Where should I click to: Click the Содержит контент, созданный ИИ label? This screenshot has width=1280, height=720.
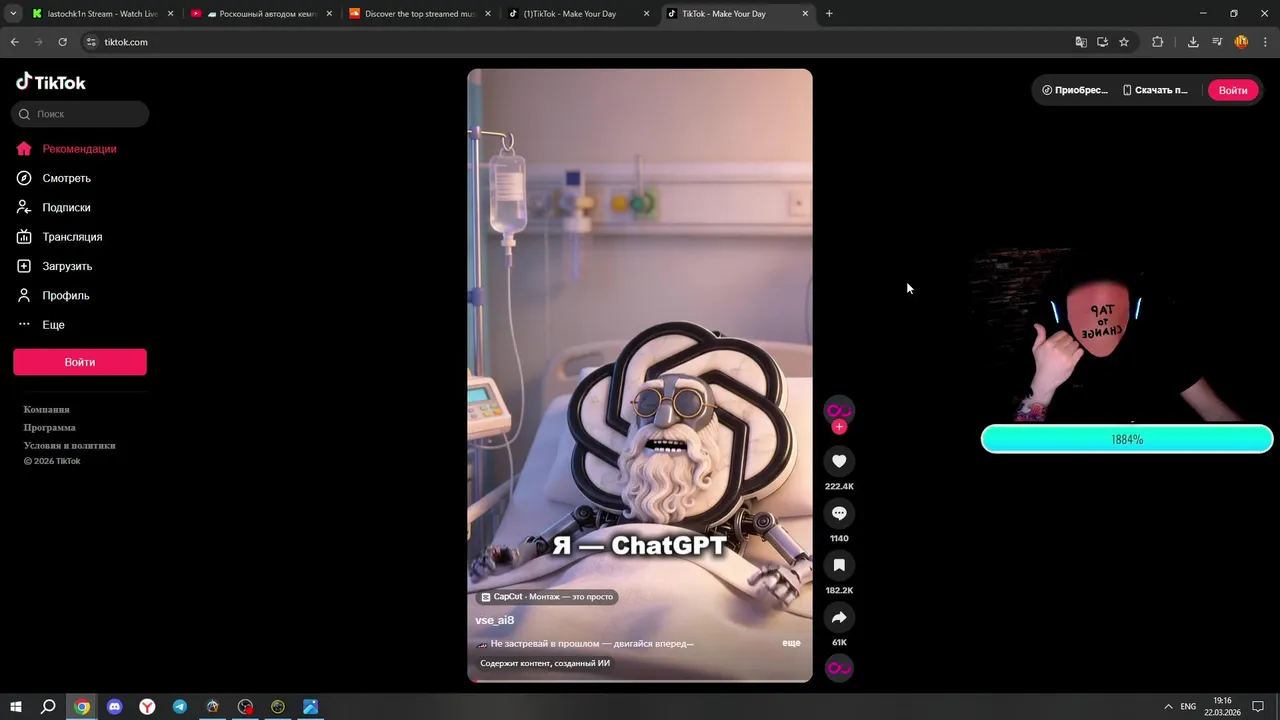(x=545, y=663)
